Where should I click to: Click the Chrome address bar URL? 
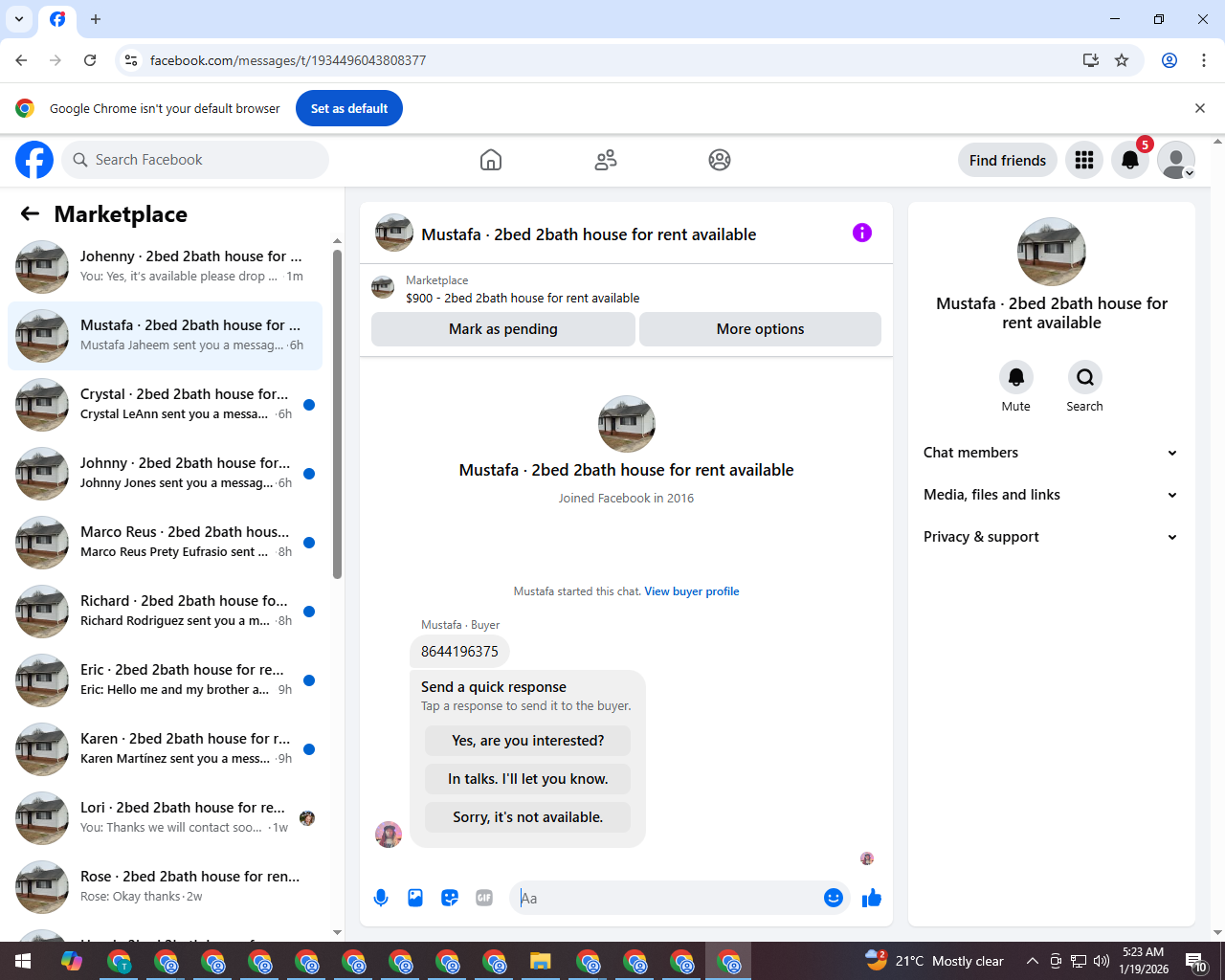tap(288, 60)
